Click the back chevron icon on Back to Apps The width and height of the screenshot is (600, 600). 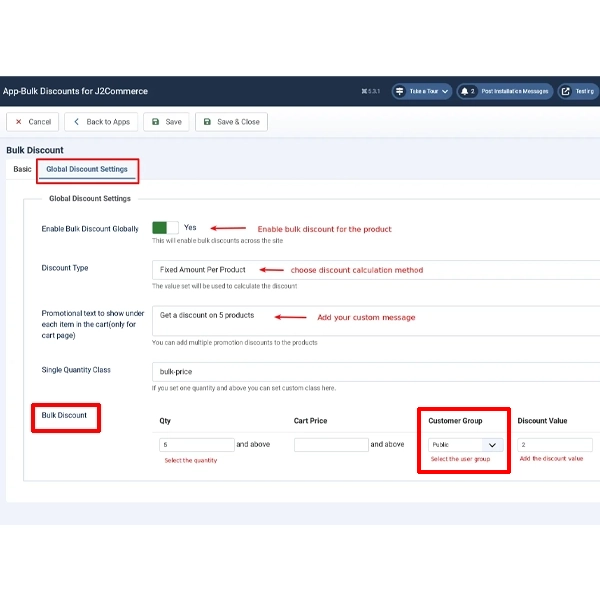pos(77,122)
